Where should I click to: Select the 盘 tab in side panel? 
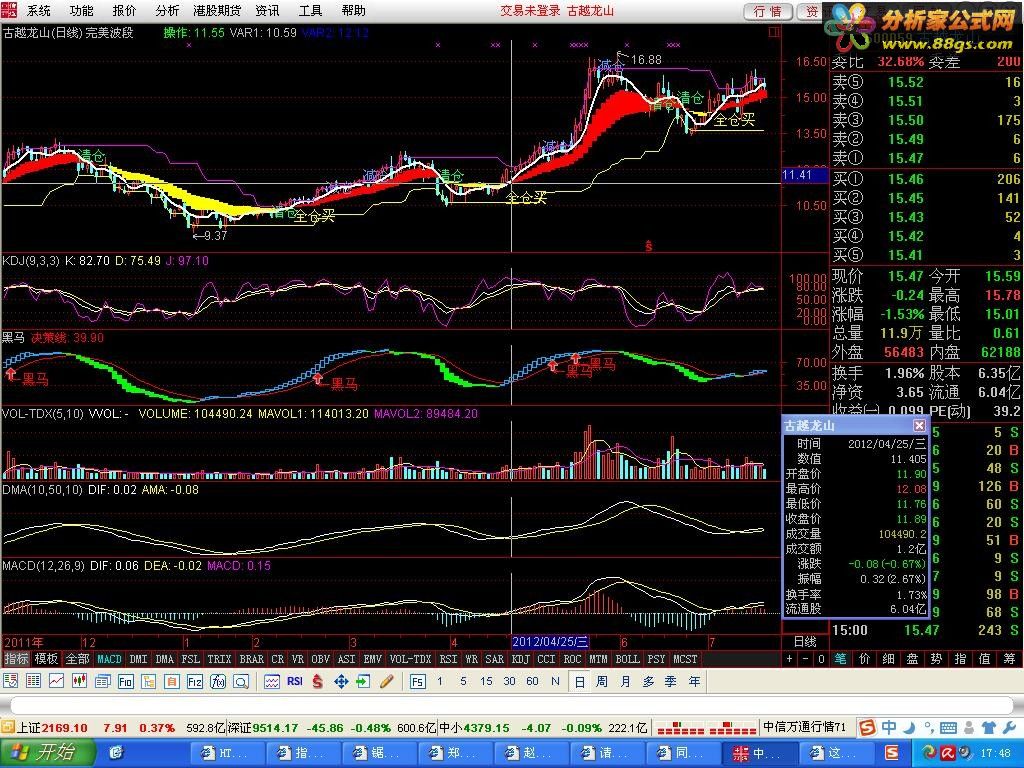coord(912,659)
